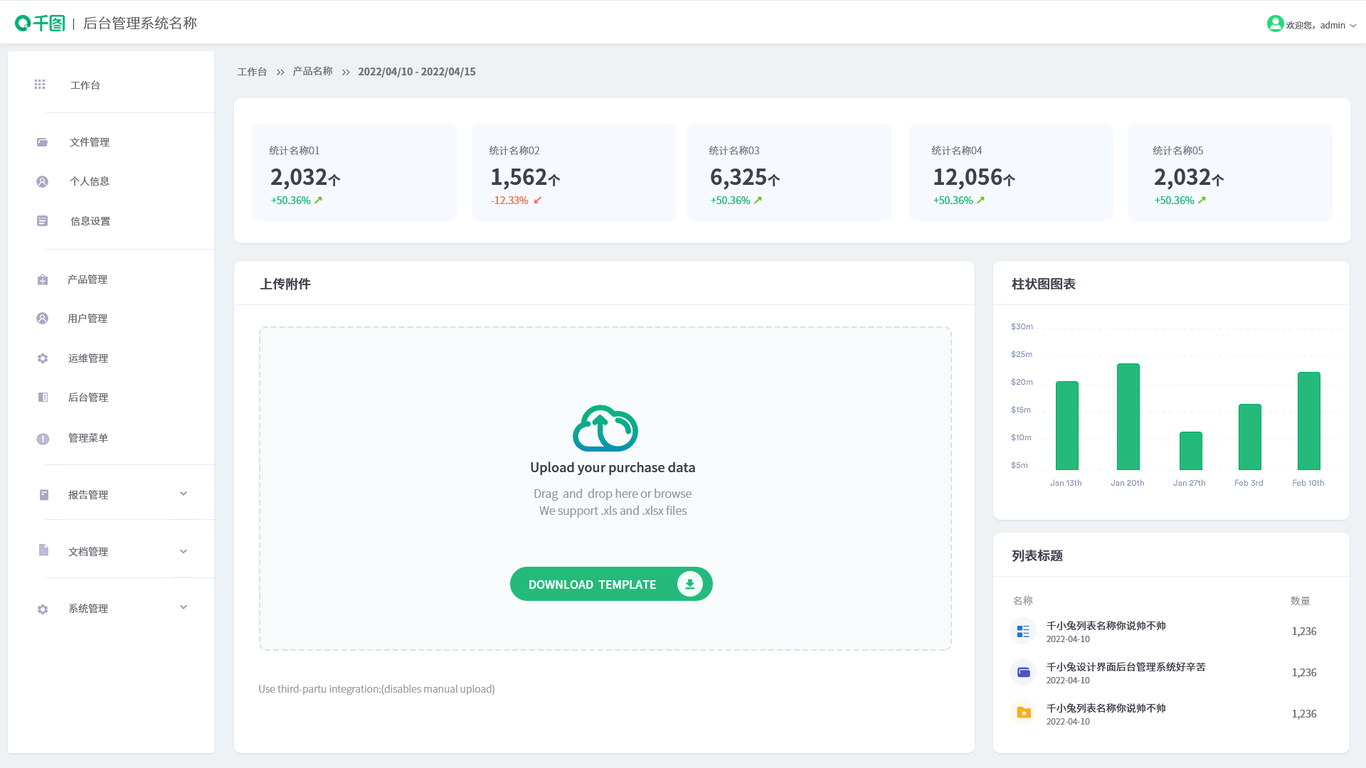Click the 统计名称02 statistic card
The image size is (1366, 768).
(x=574, y=172)
